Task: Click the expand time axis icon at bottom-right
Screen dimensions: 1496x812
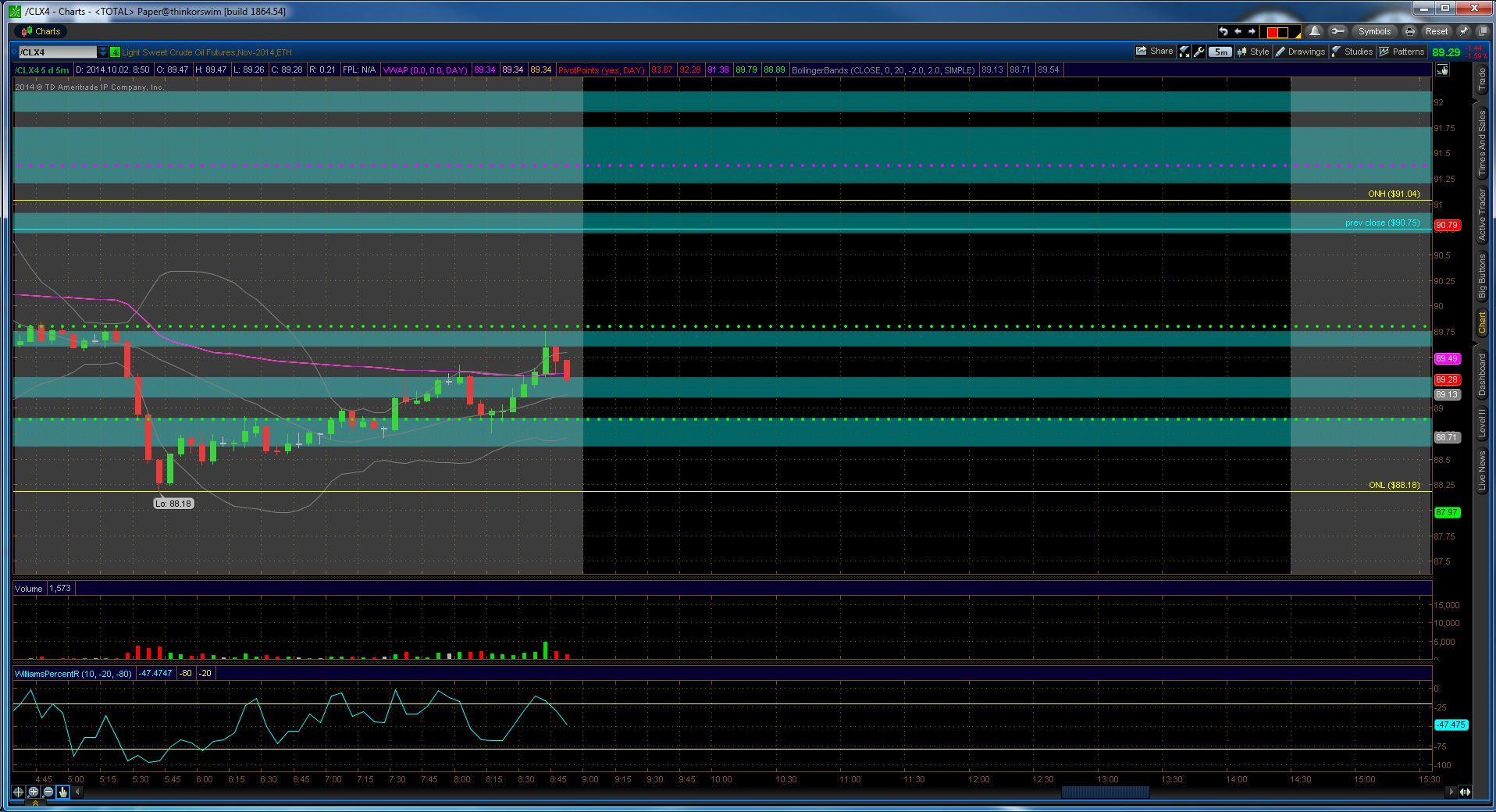Action: pos(1465,792)
